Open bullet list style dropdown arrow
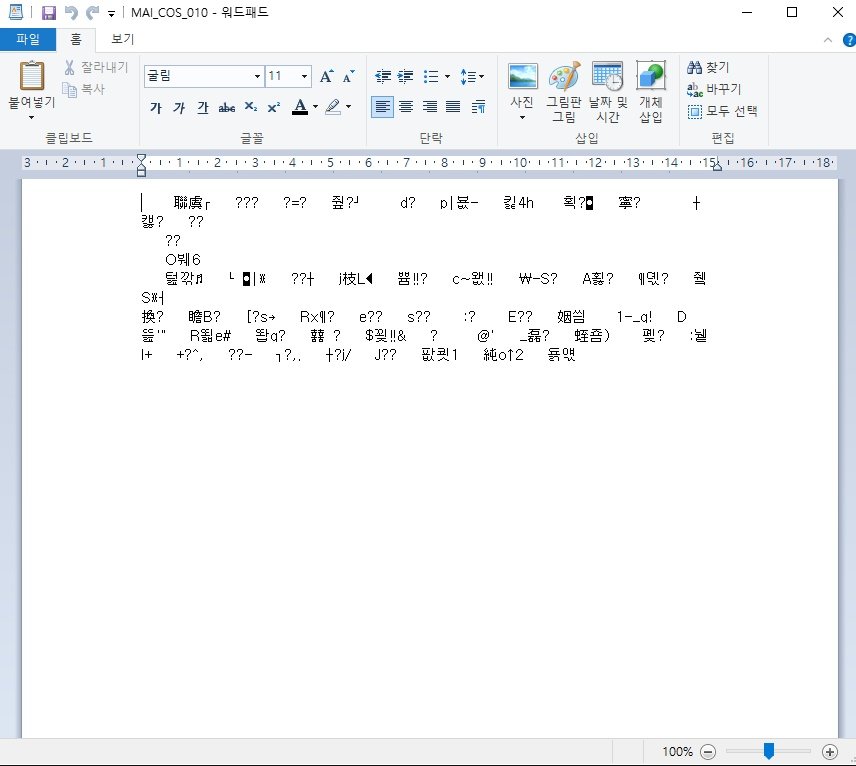This screenshot has height=766, width=856. coord(447,76)
